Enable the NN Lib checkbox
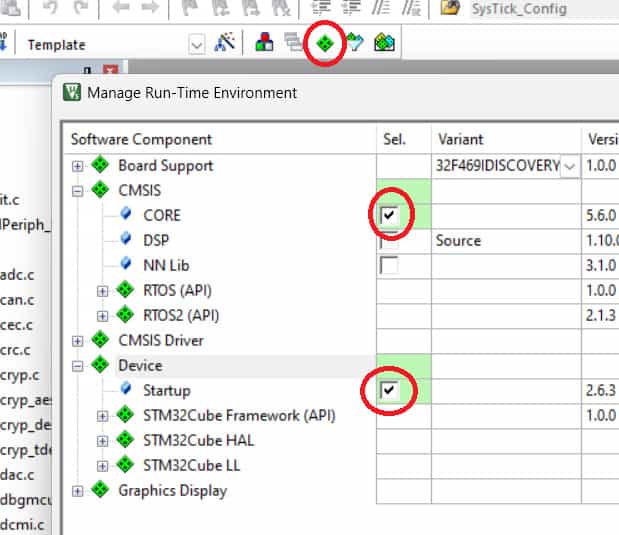Screen dimensions: 619x535 [389, 265]
